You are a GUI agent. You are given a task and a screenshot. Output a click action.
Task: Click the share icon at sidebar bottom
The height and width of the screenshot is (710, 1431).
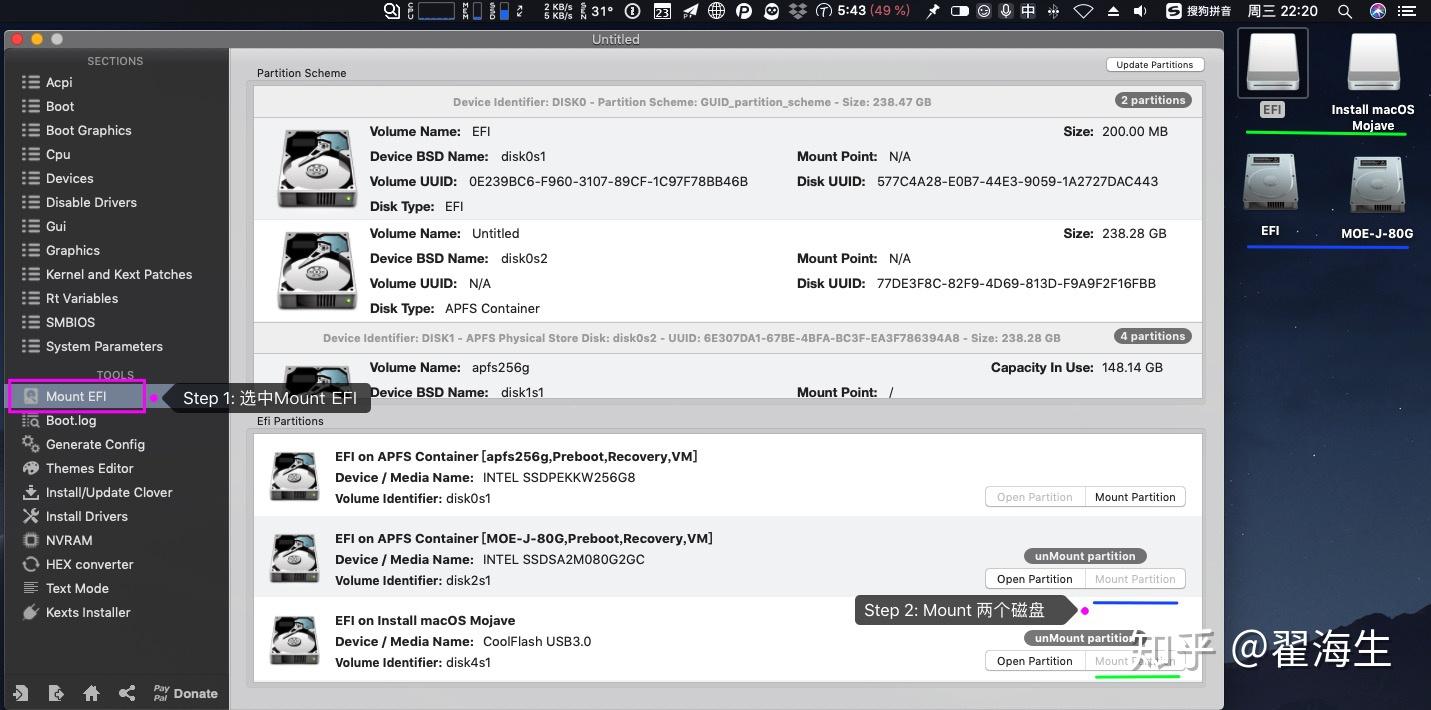tap(126, 693)
